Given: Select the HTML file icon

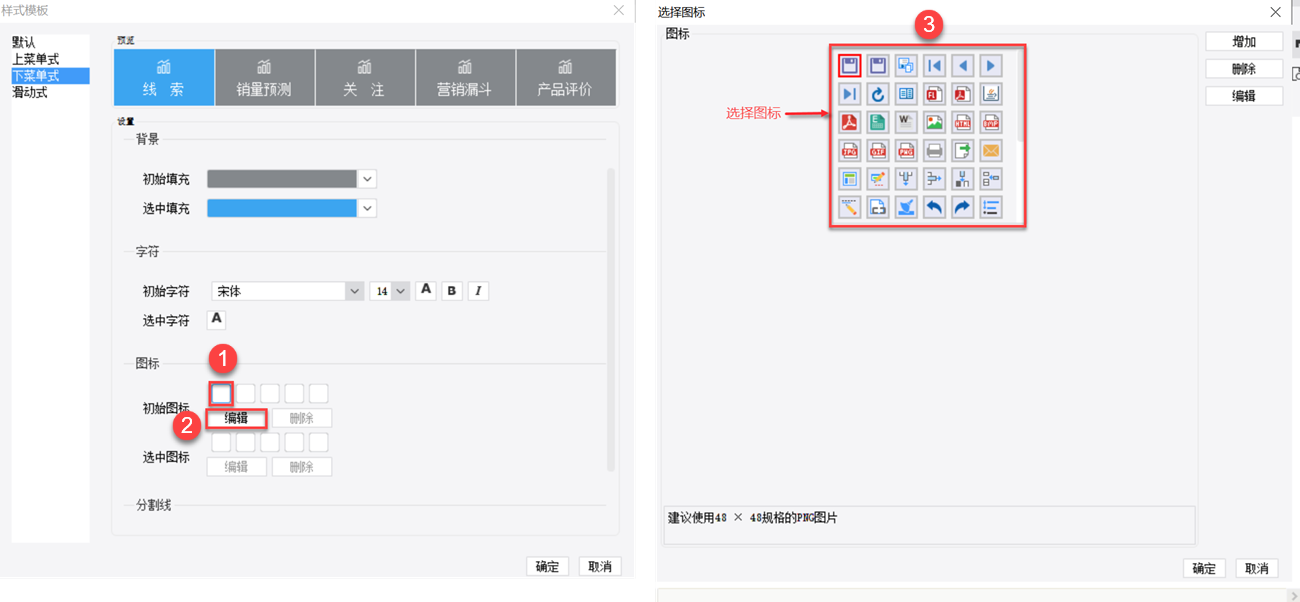Looking at the screenshot, I should 962,122.
